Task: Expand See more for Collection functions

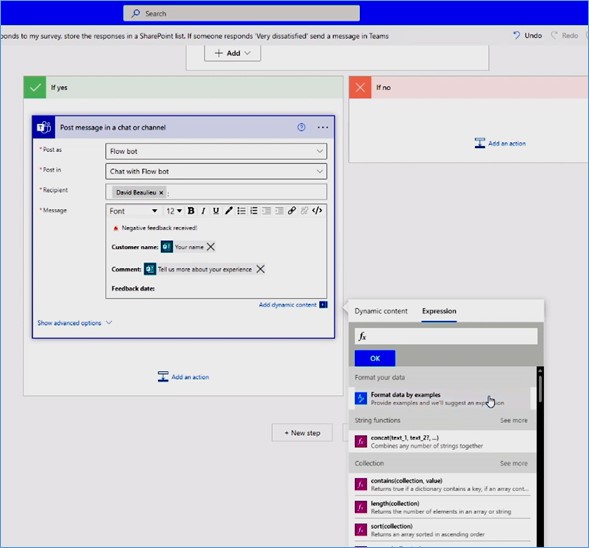Action: tap(513, 463)
